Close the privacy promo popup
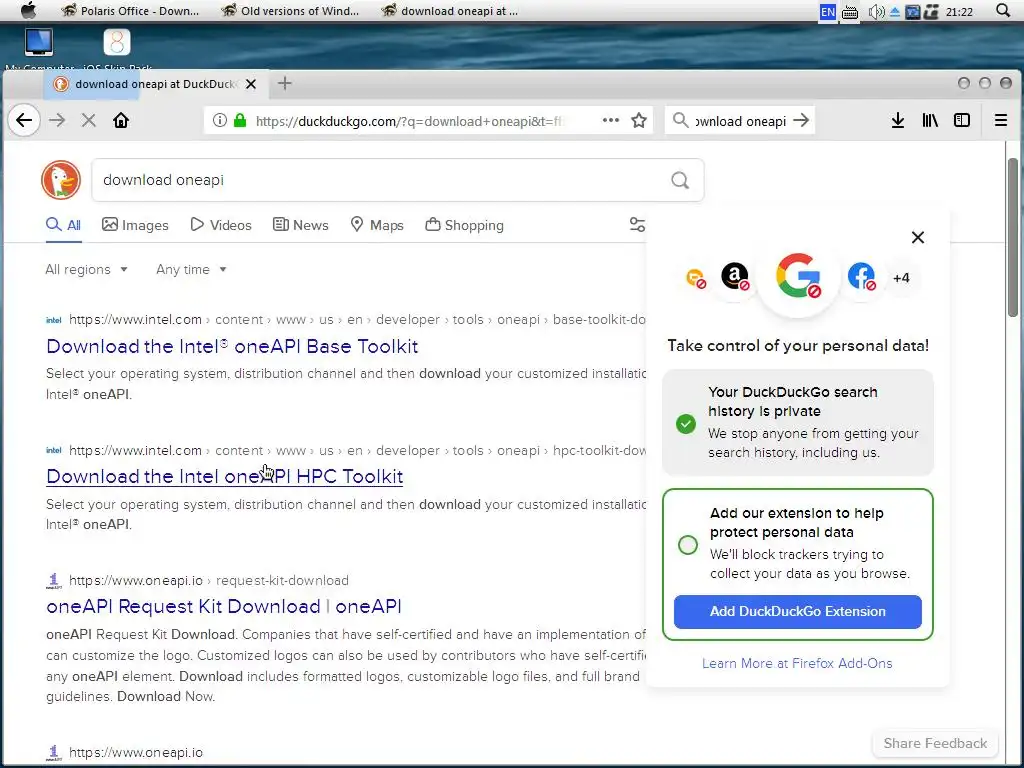 pyautogui.click(x=918, y=237)
